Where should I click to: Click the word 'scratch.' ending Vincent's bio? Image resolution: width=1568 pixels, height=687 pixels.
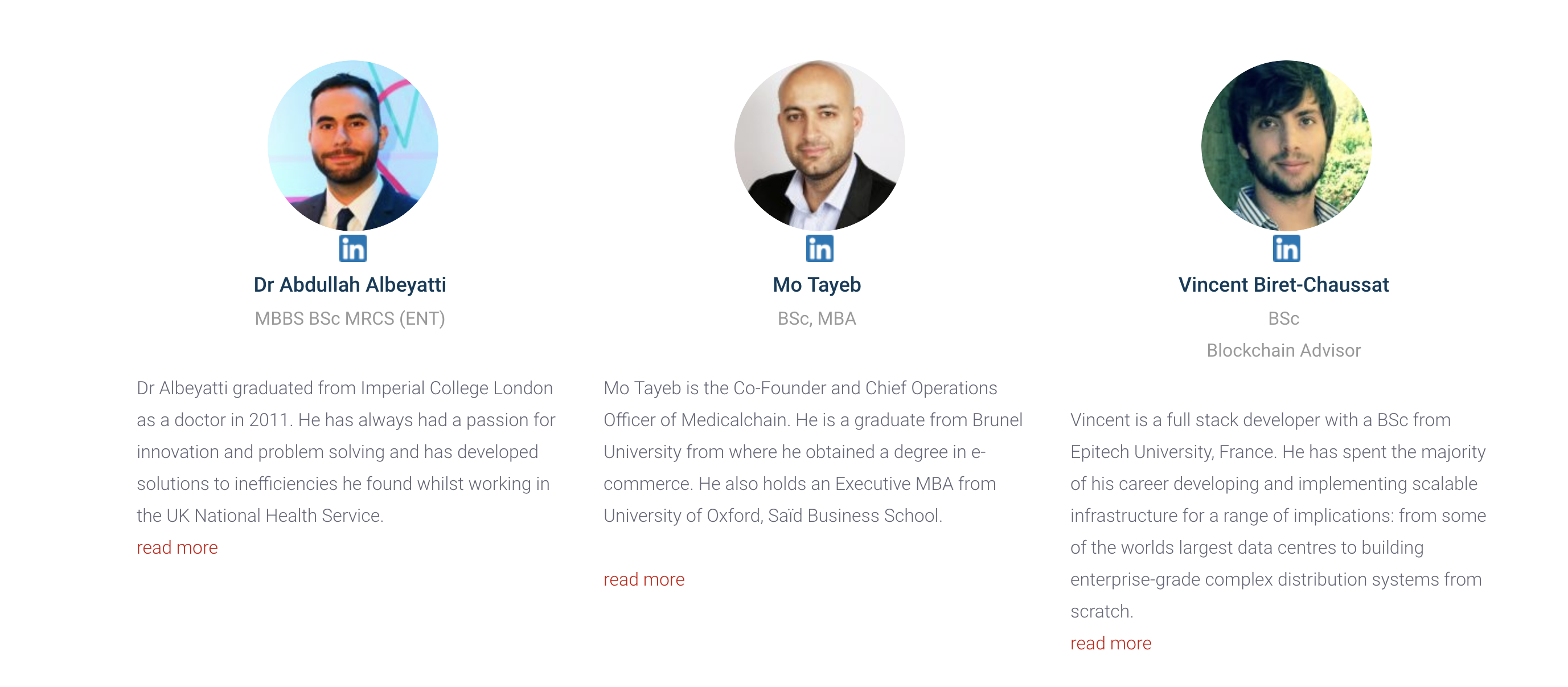pyautogui.click(x=1102, y=611)
